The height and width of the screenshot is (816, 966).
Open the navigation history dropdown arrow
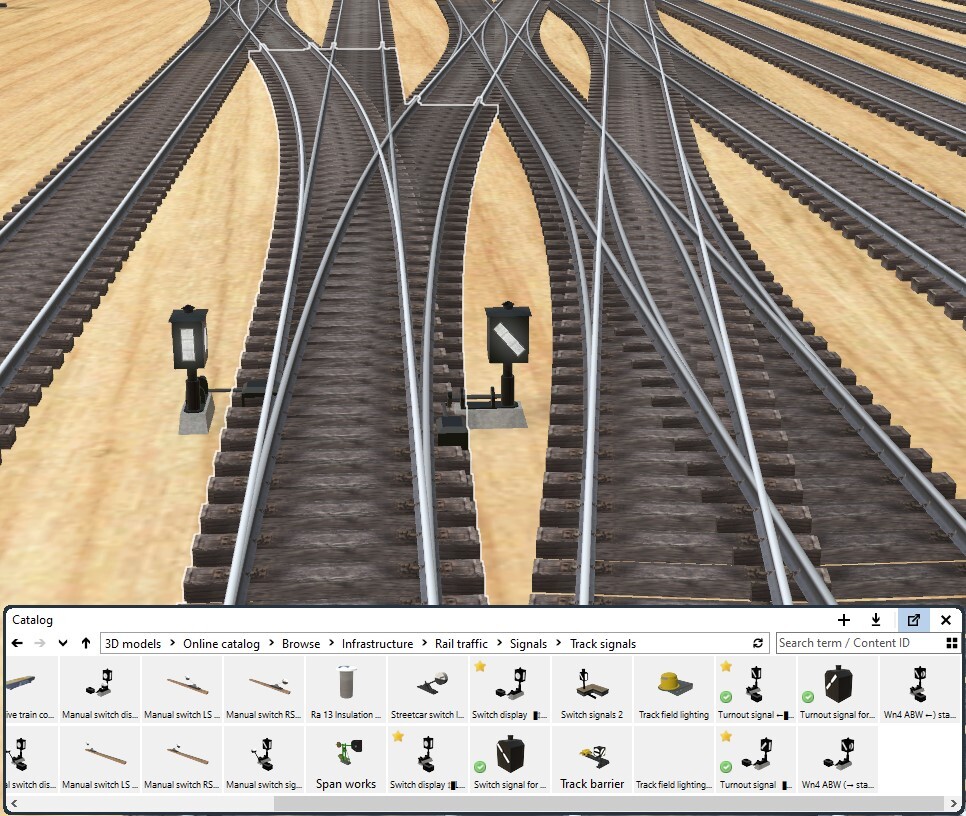(63, 643)
